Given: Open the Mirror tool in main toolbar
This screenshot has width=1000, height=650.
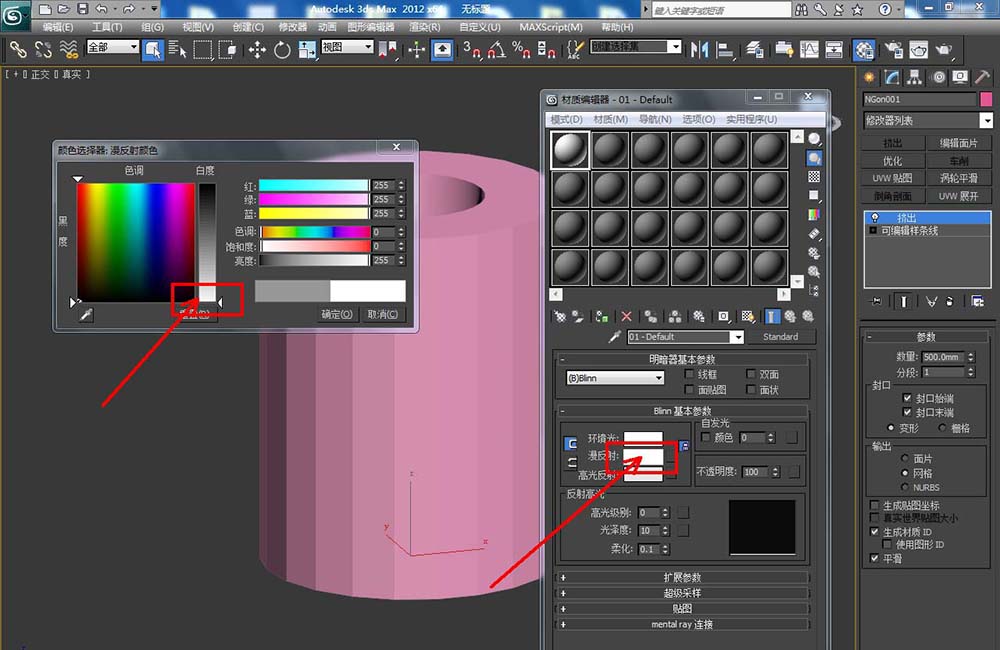Looking at the screenshot, I should (x=700, y=50).
